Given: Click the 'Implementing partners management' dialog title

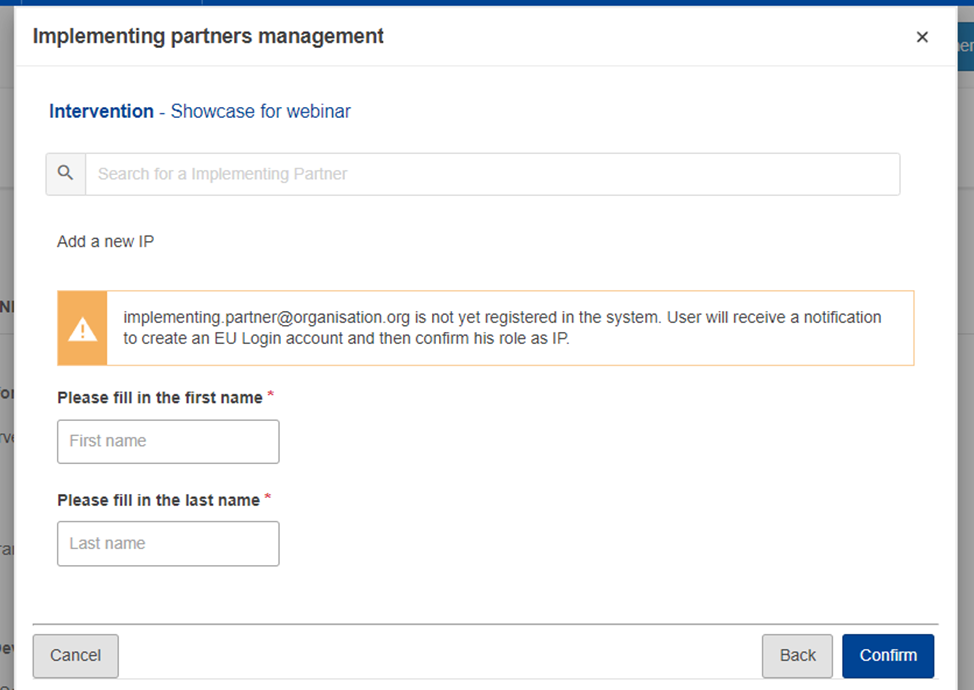Looking at the screenshot, I should click(208, 36).
